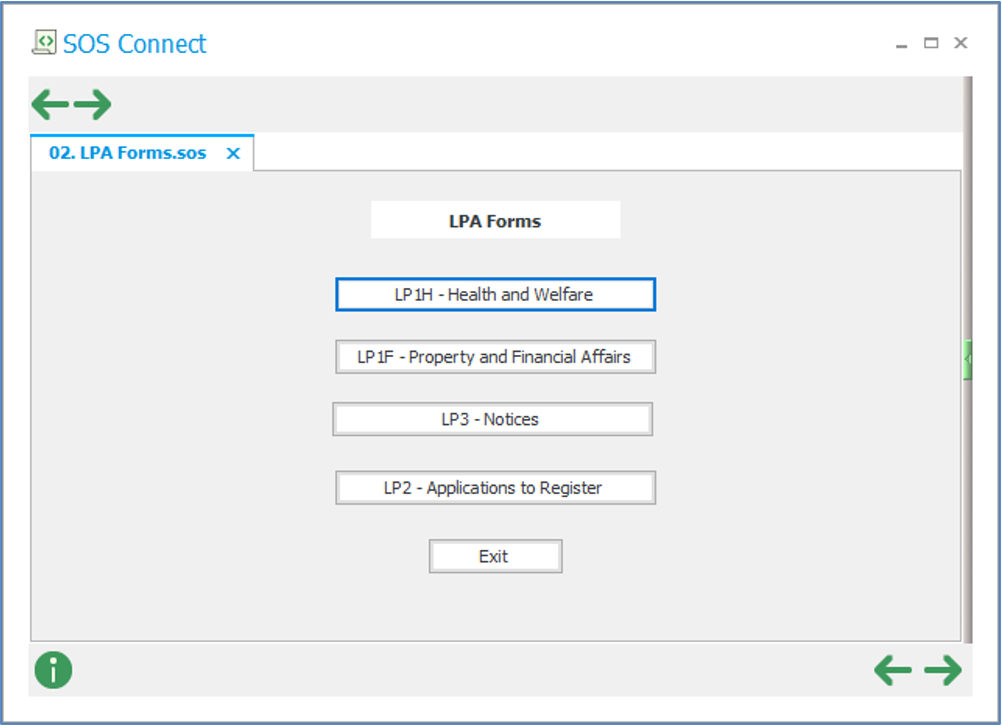Viewport: 1002px width, 726px height.
Task: Open LP1F - Property and Financial Affairs form
Action: pyautogui.click(x=495, y=357)
